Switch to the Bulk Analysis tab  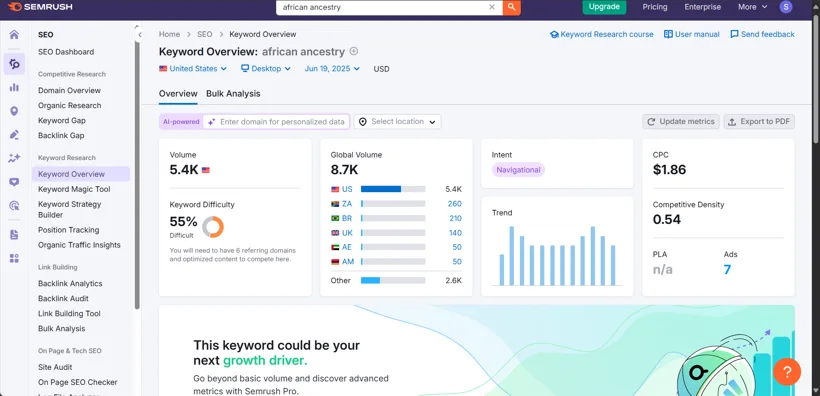click(x=233, y=94)
